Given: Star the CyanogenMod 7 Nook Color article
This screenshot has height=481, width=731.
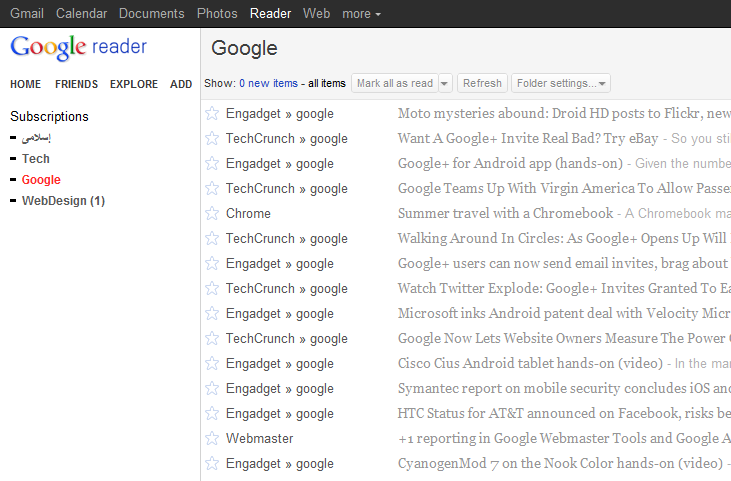Looking at the screenshot, I should 212,463.
